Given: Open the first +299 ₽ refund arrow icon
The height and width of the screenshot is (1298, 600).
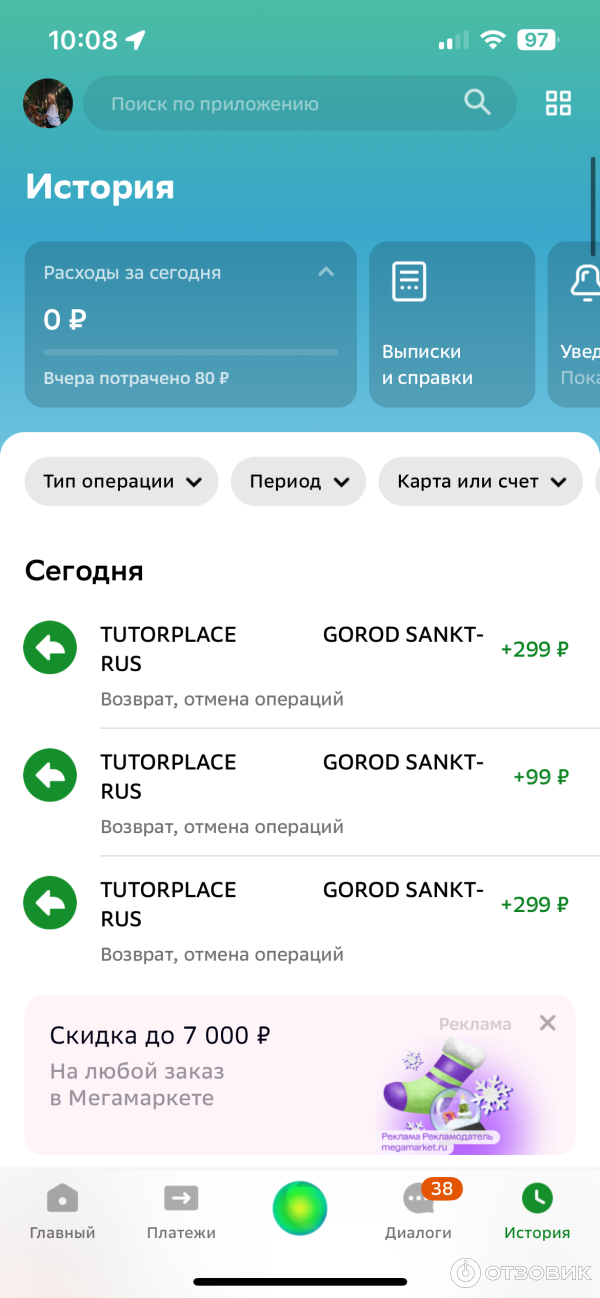Looking at the screenshot, I should coord(50,648).
